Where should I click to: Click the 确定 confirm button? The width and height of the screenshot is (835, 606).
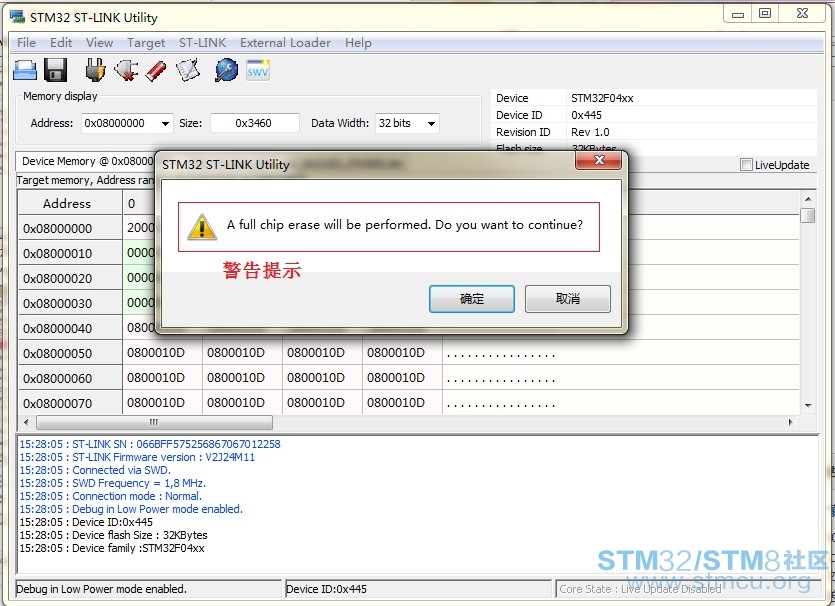[x=472, y=299]
